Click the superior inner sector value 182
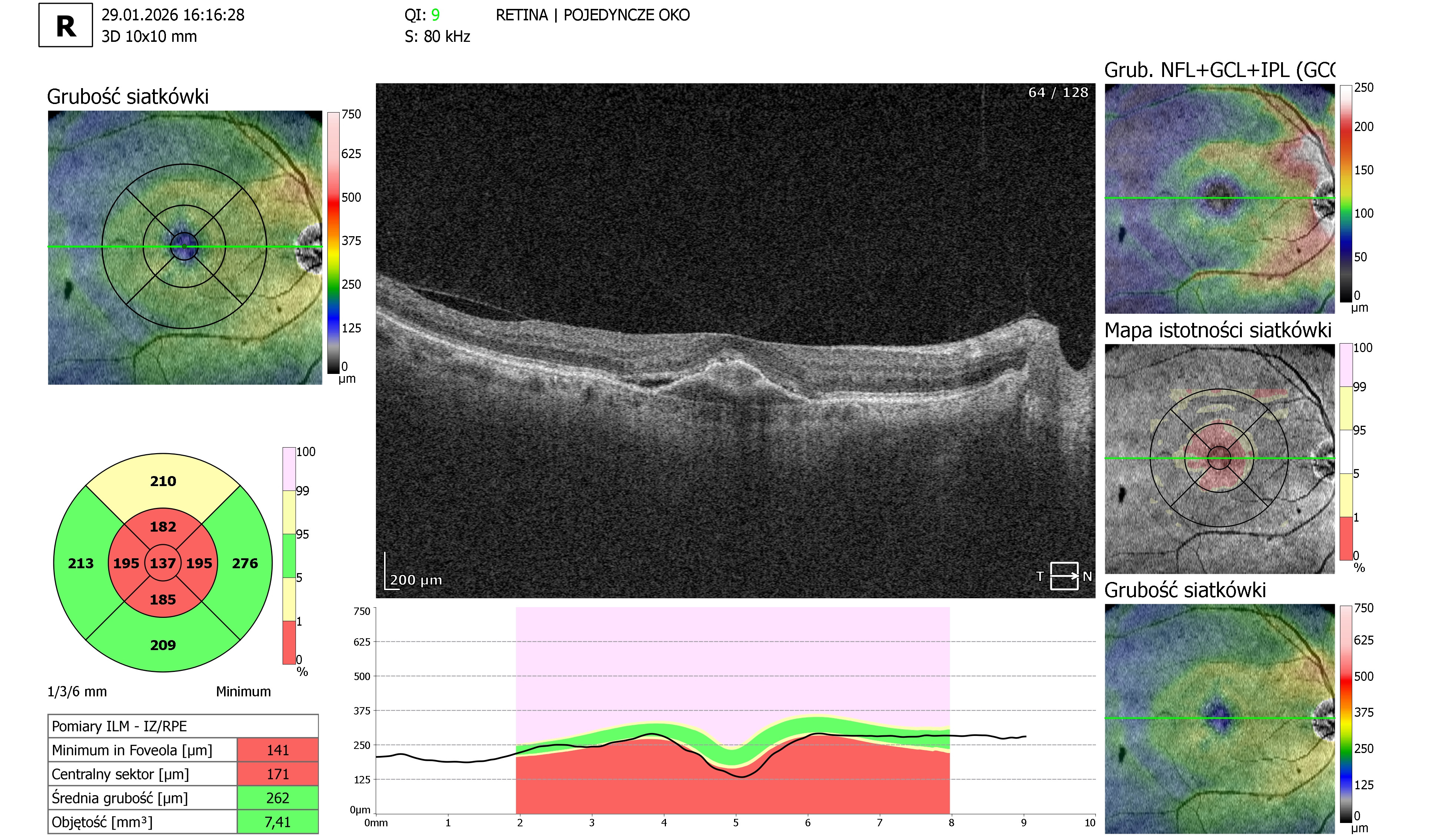 163,527
